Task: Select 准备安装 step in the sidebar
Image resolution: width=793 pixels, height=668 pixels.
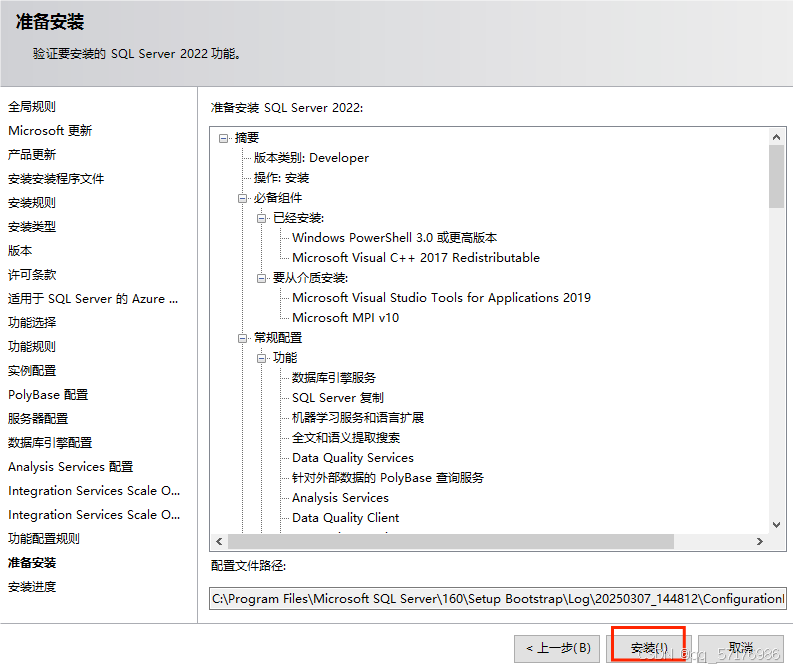Action: [x=32, y=563]
